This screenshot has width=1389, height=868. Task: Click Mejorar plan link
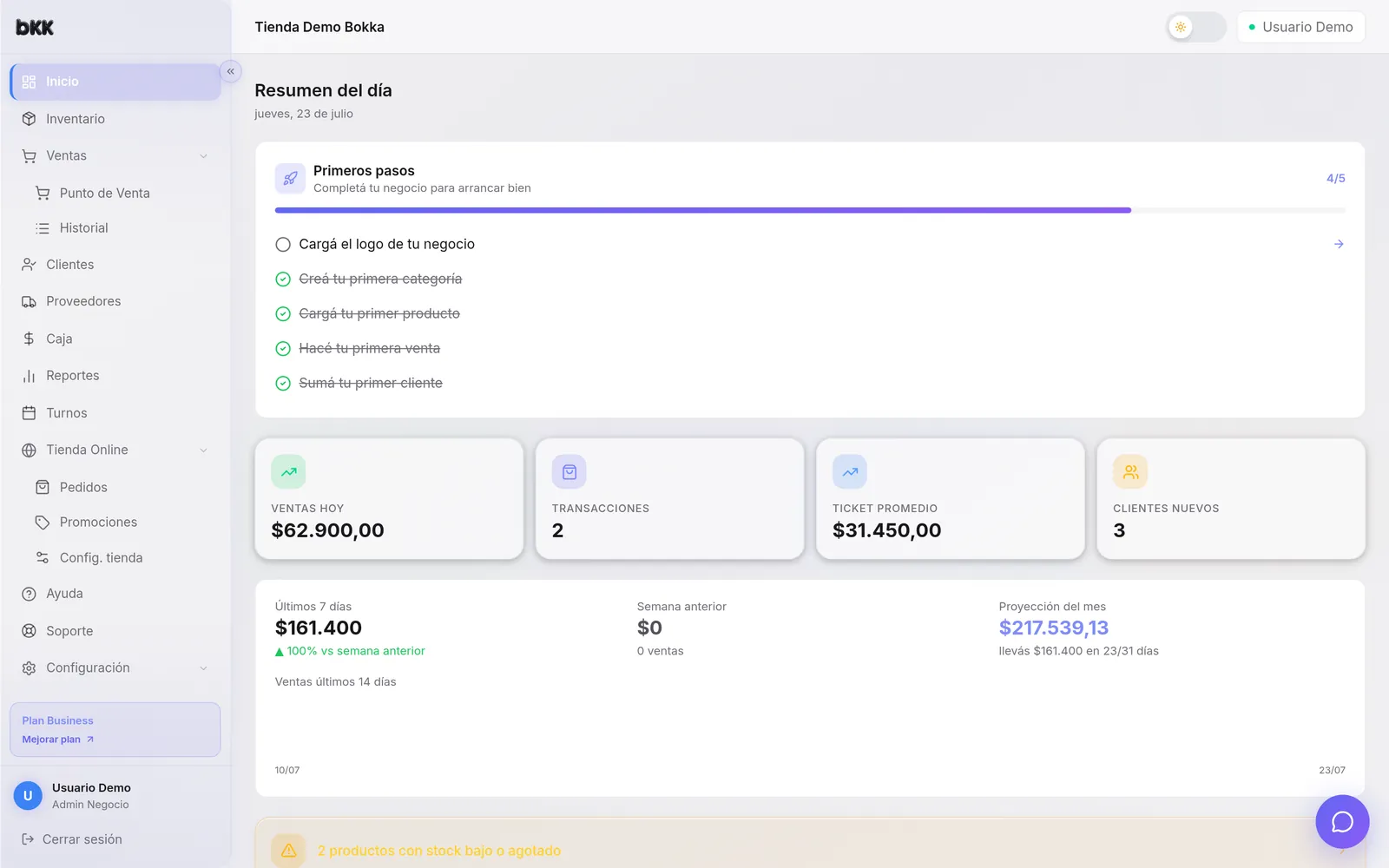coord(57,740)
